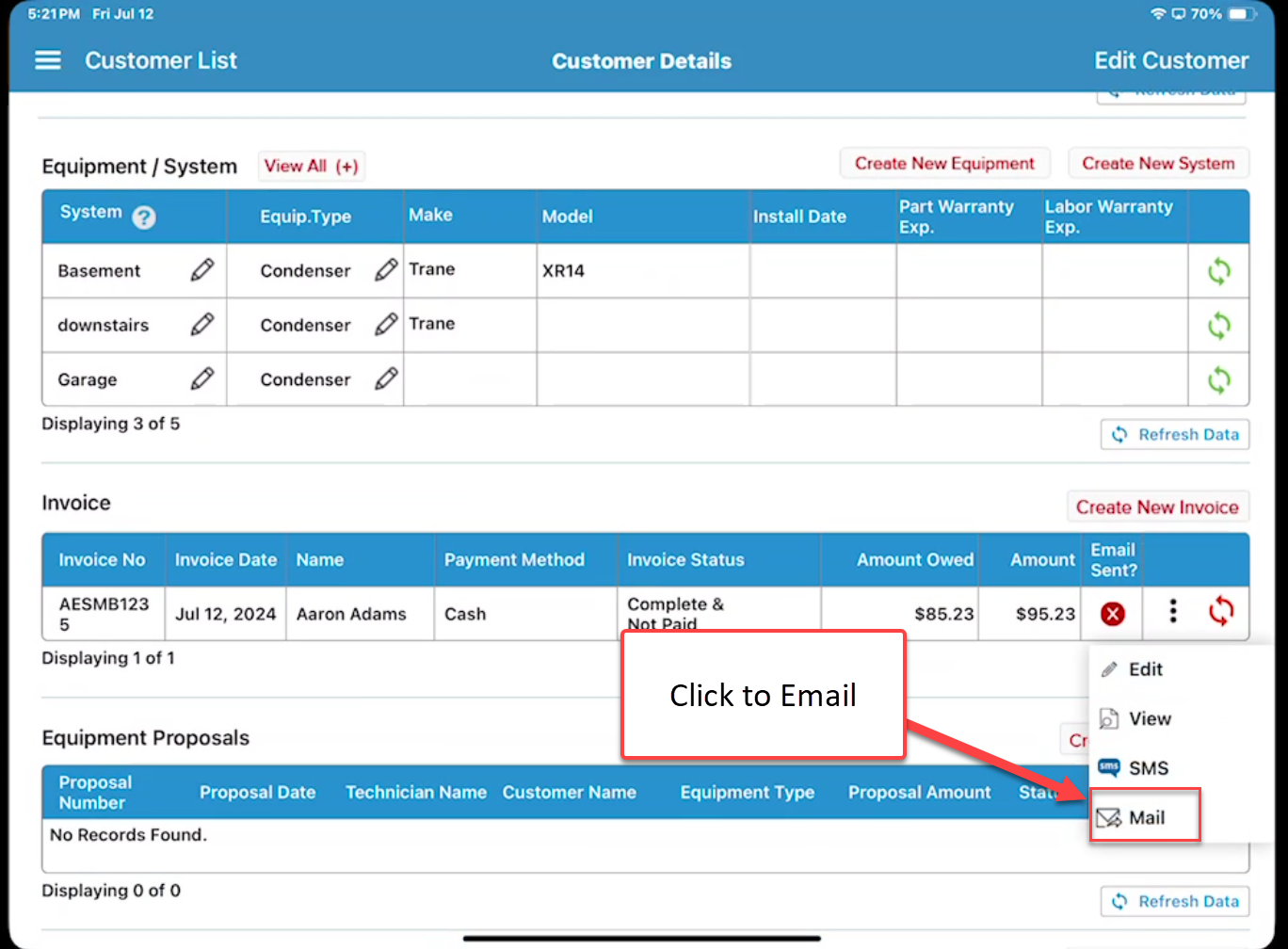Click View All (+) for equipment
This screenshot has height=949, width=1288.
tap(311, 166)
